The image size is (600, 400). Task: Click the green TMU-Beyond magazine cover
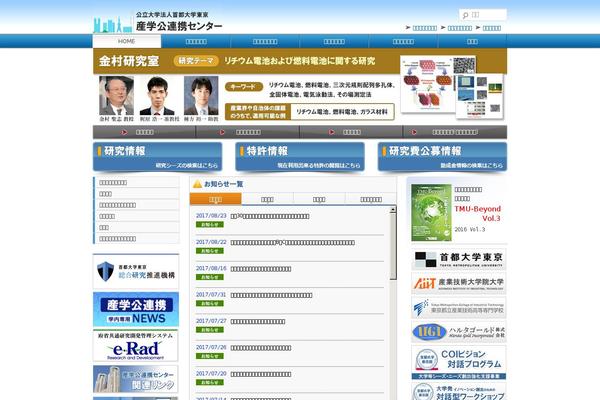431,213
